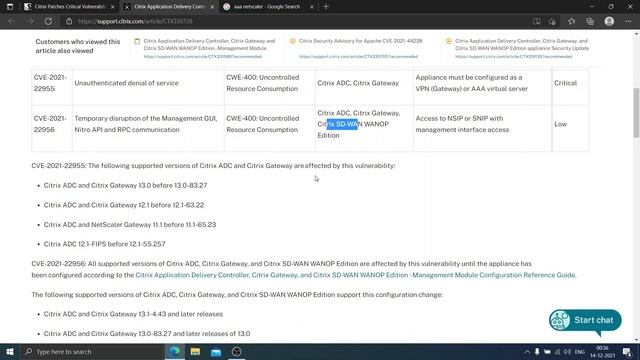Image resolution: width=640 pixels, height=360 pixels.
Task: Close the Citrix Patches Critical Vulnerability tab
Action: click(x=113, y=7)
